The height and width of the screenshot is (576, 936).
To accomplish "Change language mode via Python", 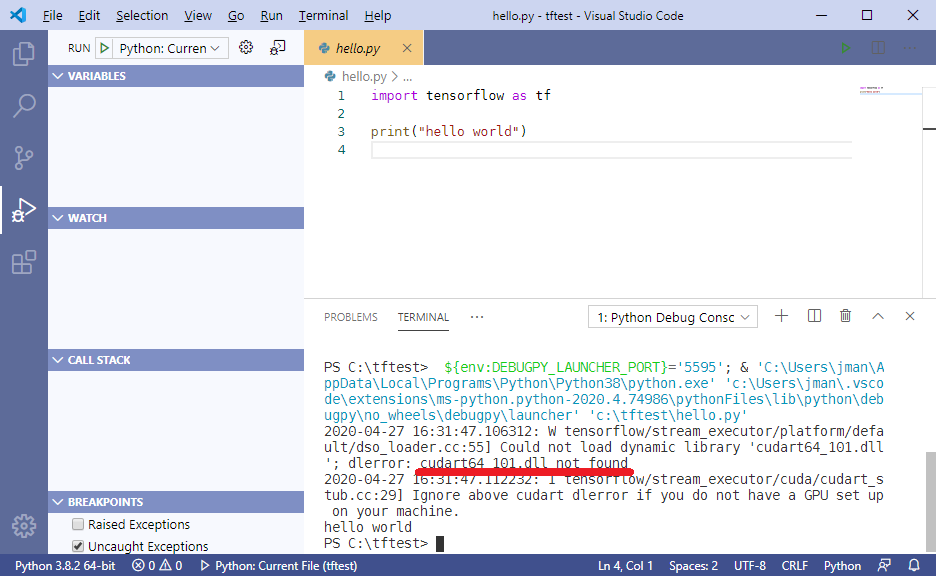I will [x=842, y=565].
